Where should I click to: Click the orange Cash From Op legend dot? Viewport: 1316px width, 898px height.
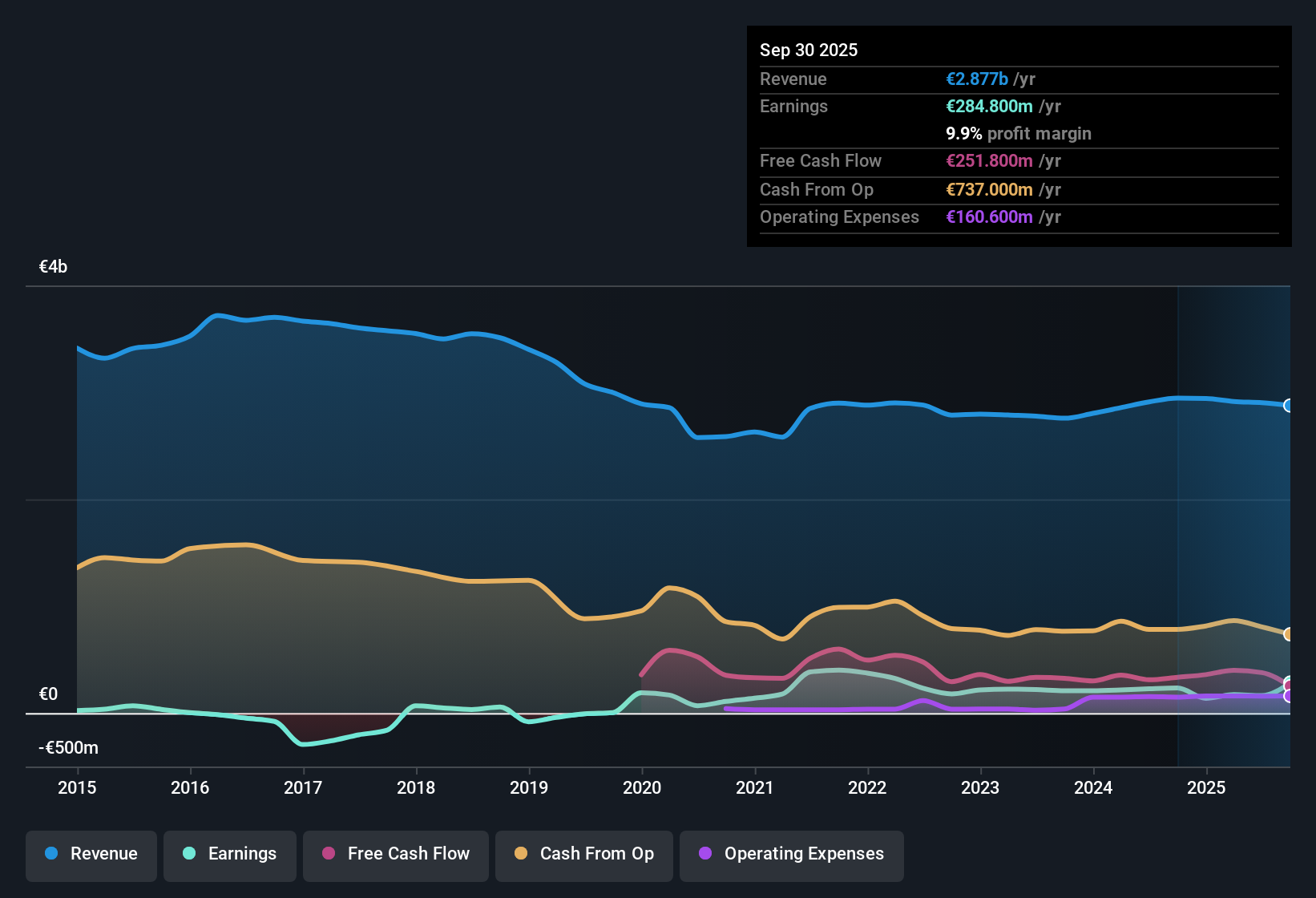tap(521, 854)
